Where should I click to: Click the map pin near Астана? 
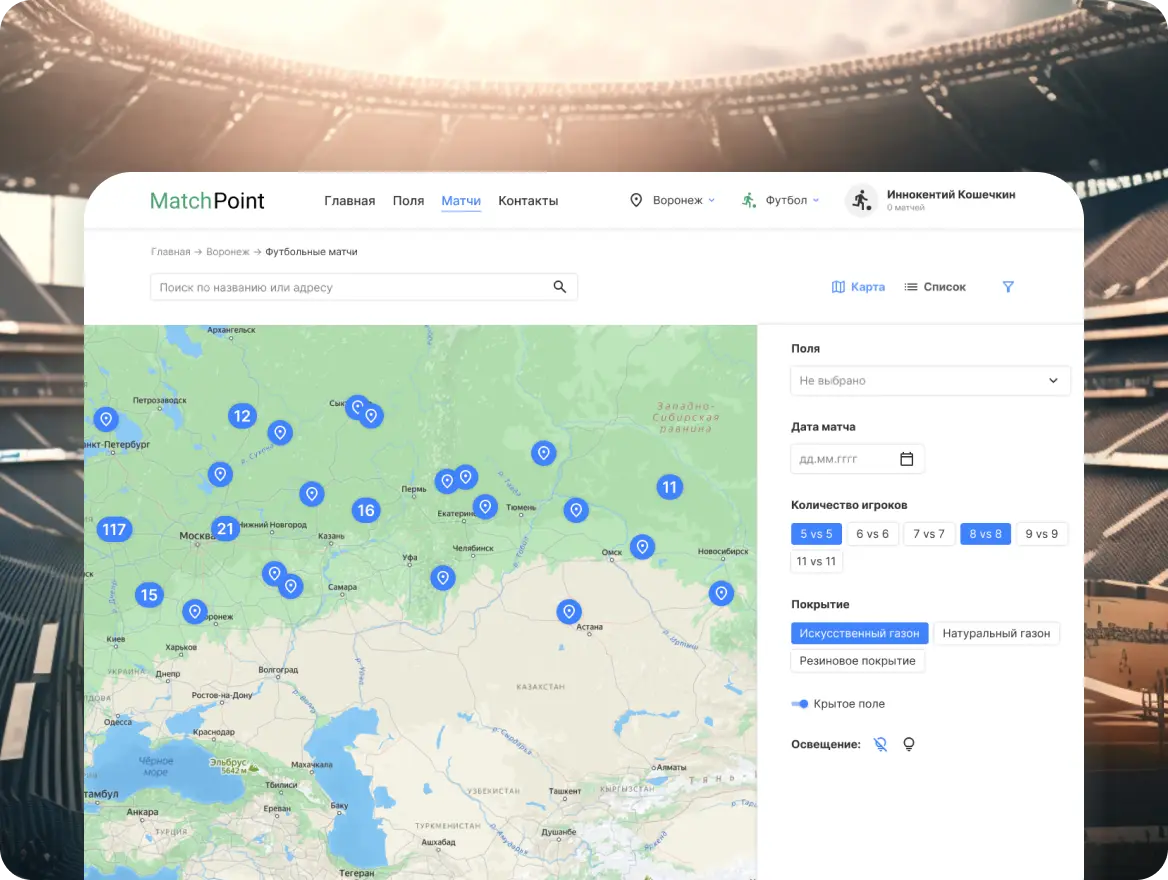coord(569,611)
